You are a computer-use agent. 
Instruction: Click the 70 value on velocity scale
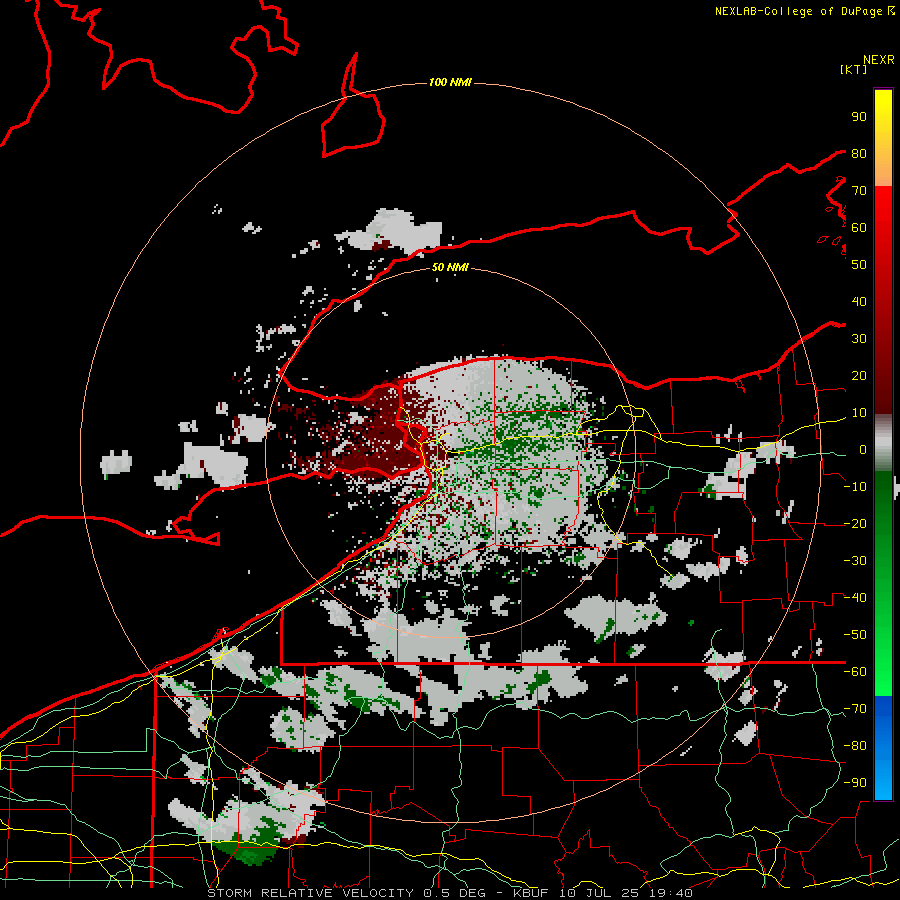point(859,191)
